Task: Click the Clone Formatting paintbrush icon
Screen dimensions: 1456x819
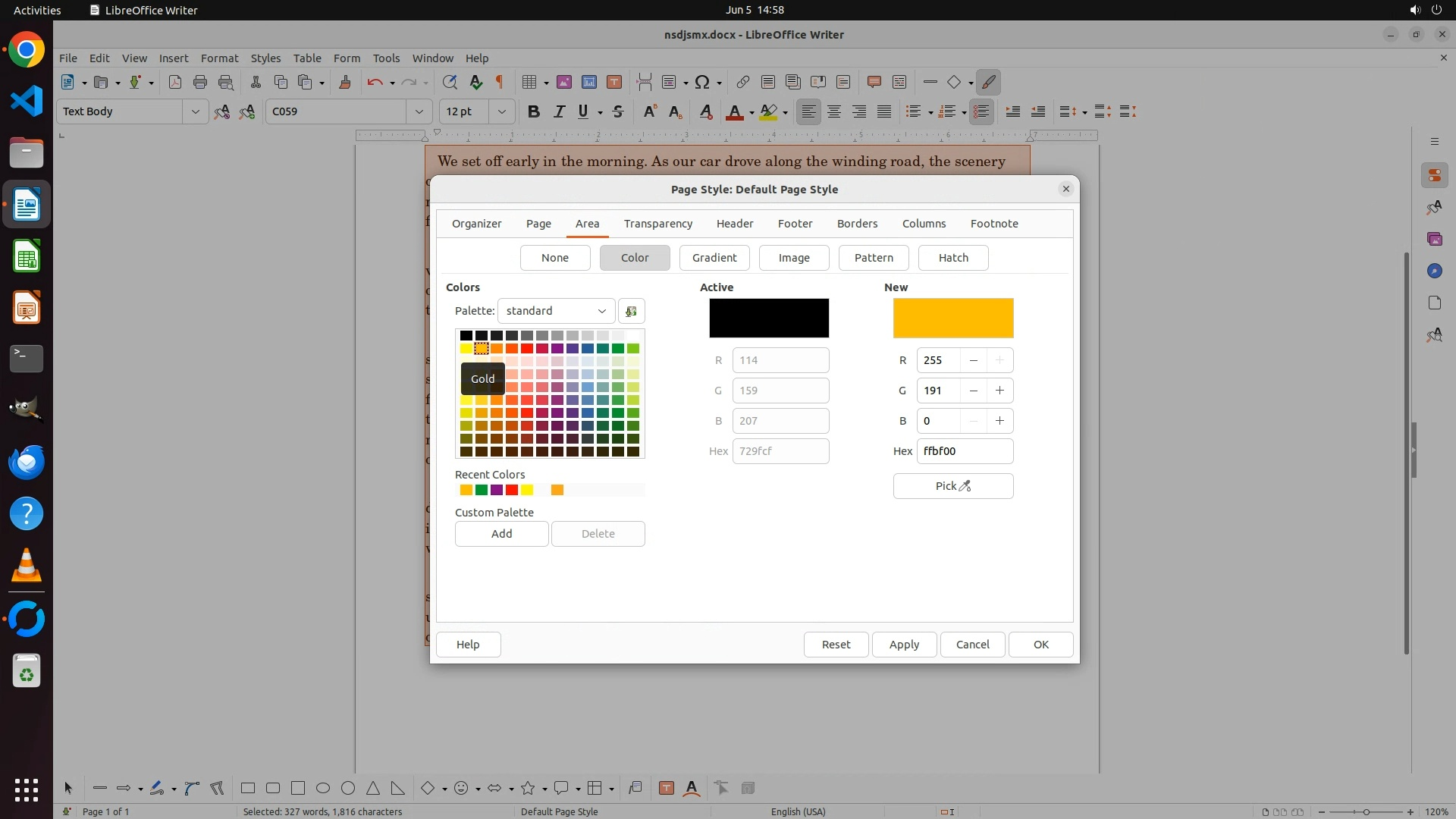Action: click(x=345, y=82)
